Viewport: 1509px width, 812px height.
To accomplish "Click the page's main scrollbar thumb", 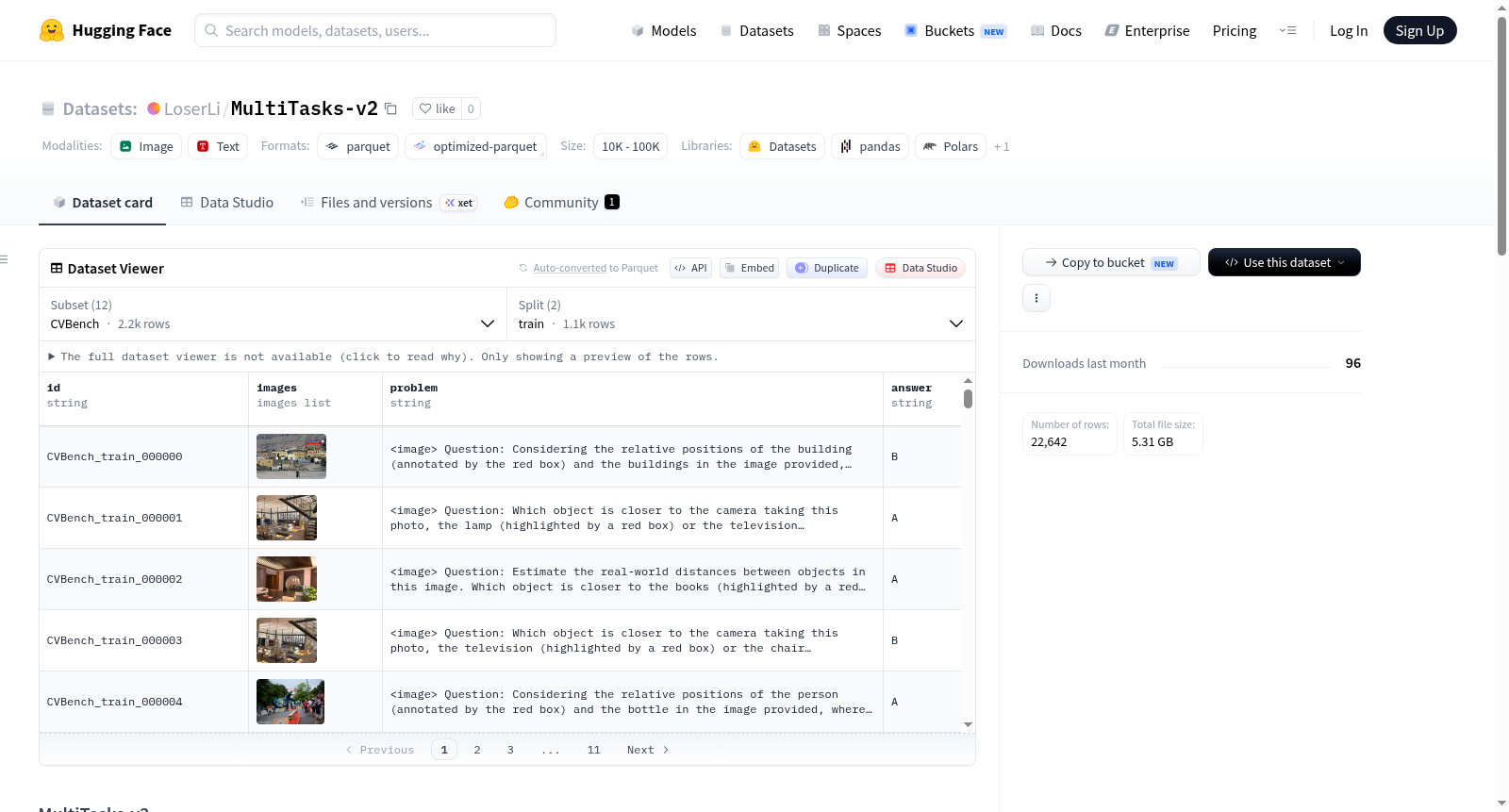I will 1501,136.
